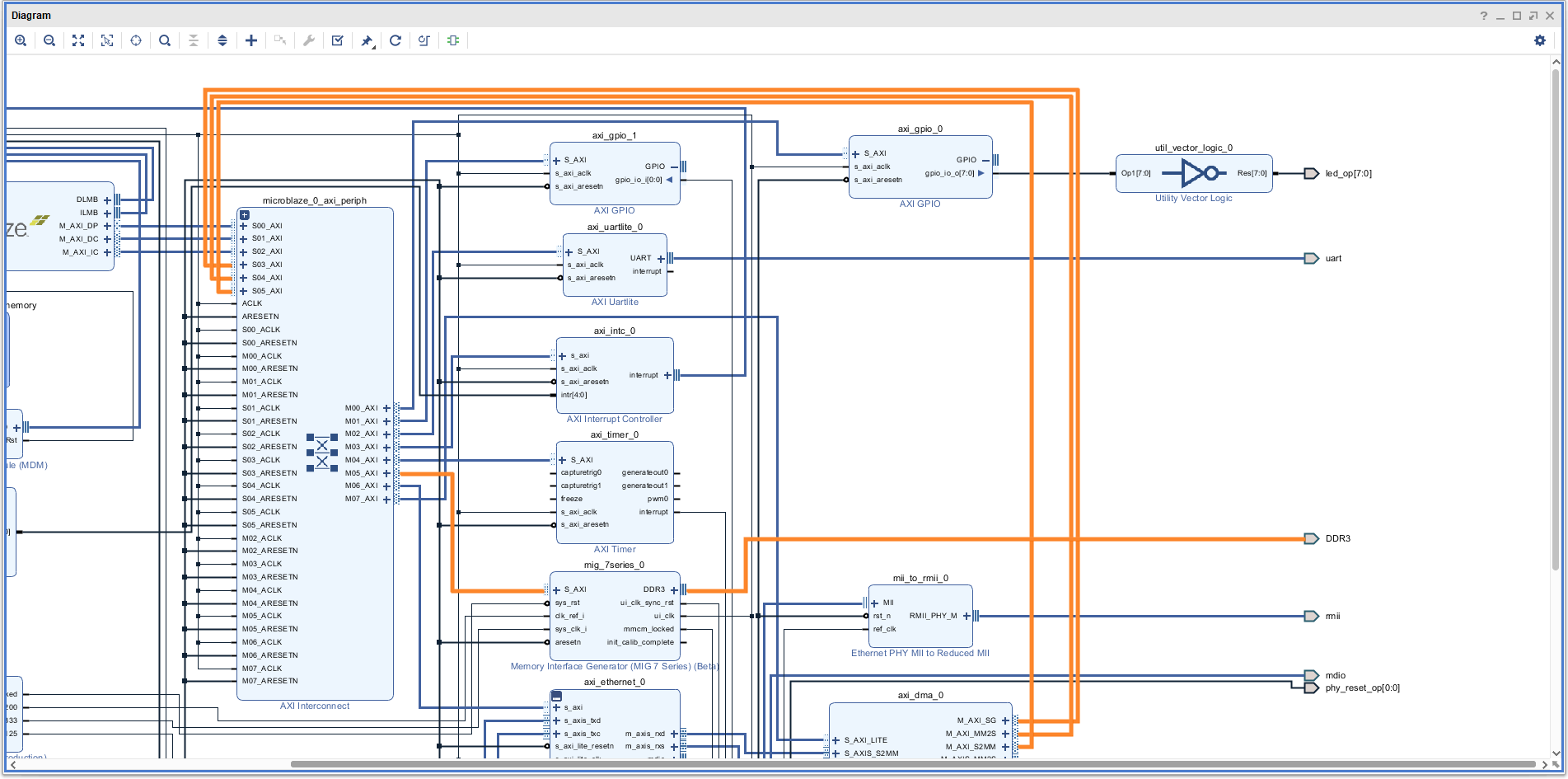This screenshot has height=779, width=1568.
Task: Fit the diagram with Zoom Fit icon
Action: coord(78,40)
